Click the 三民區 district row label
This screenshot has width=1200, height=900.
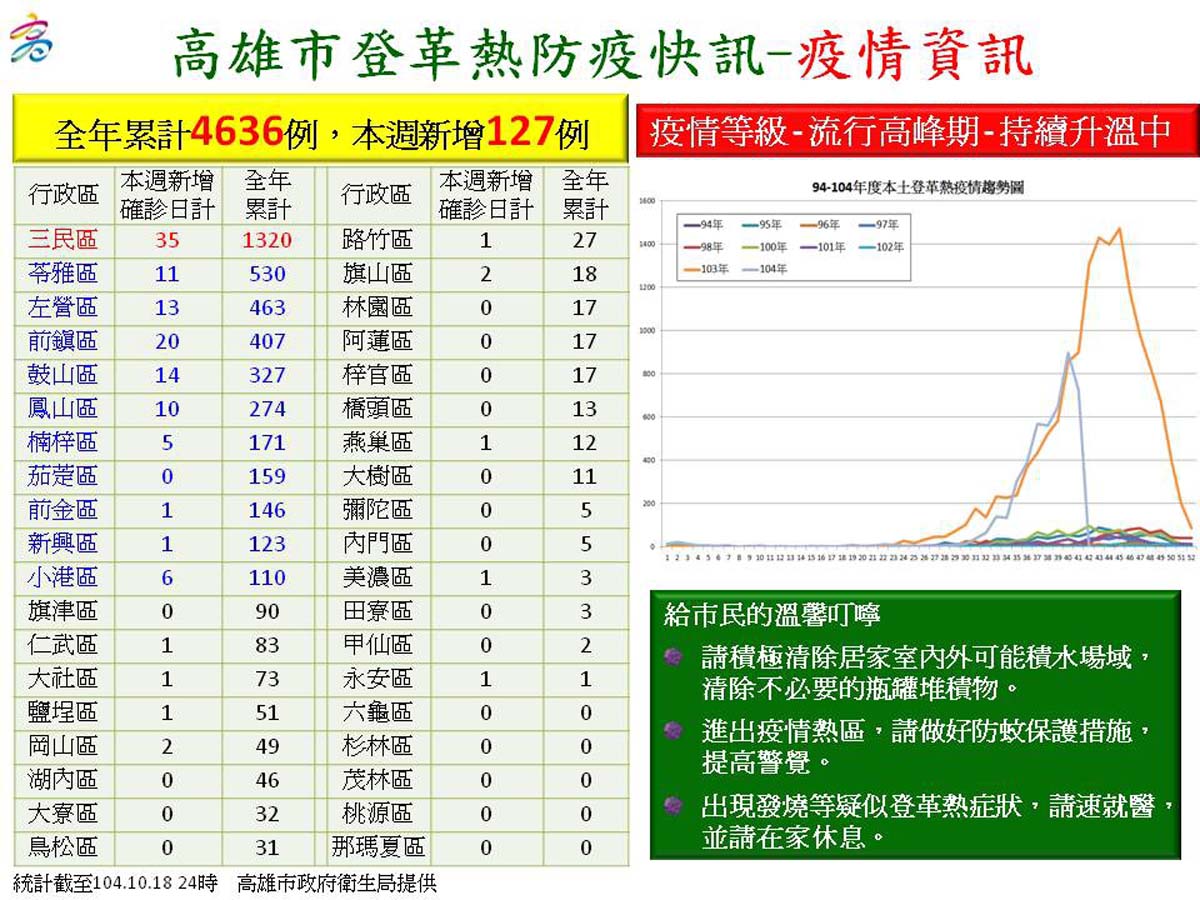tap(63, 240)
